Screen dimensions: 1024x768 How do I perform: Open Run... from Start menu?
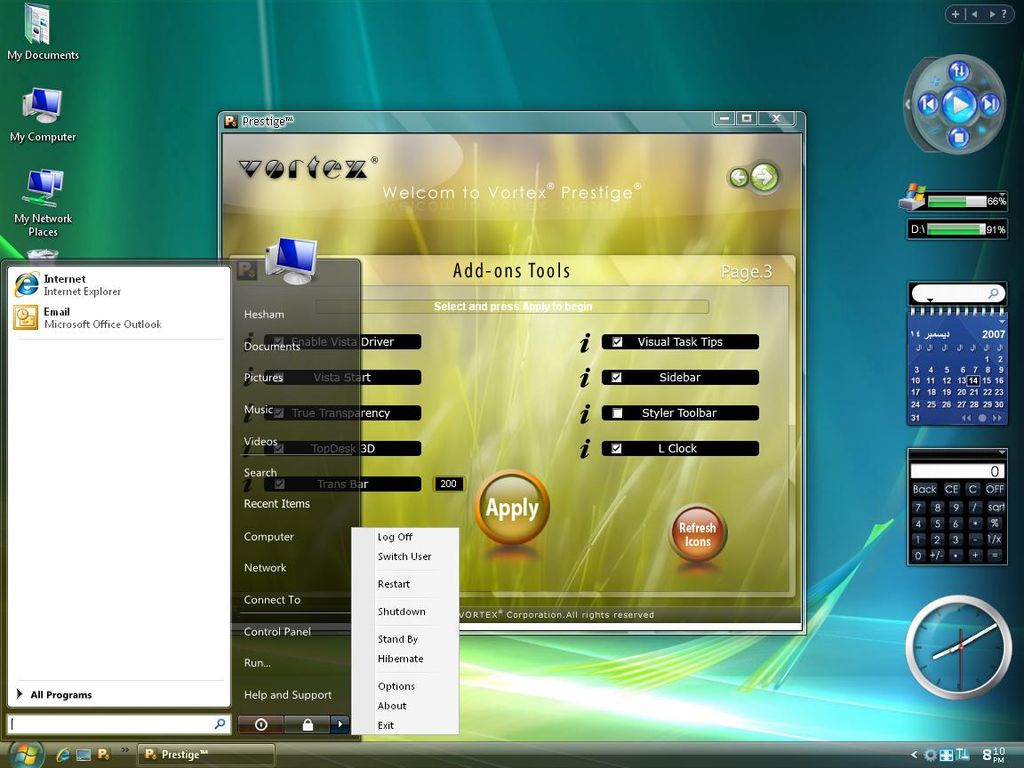[257, 663]
